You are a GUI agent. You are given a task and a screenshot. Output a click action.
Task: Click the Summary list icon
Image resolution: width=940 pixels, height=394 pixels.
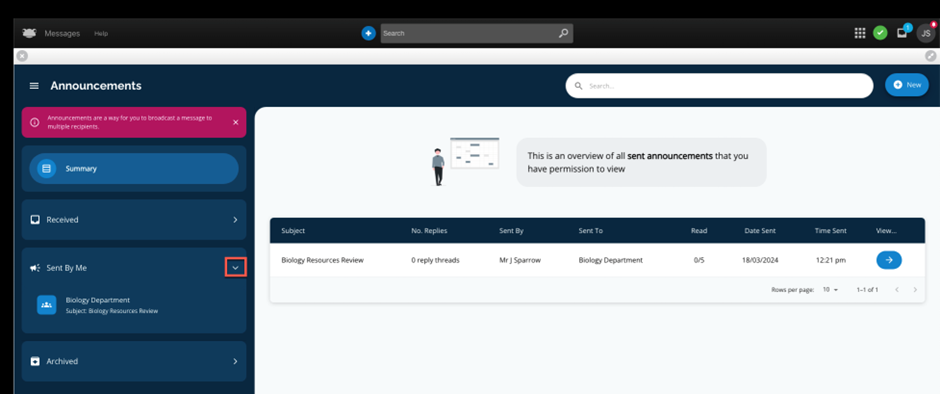click(46, 169)
